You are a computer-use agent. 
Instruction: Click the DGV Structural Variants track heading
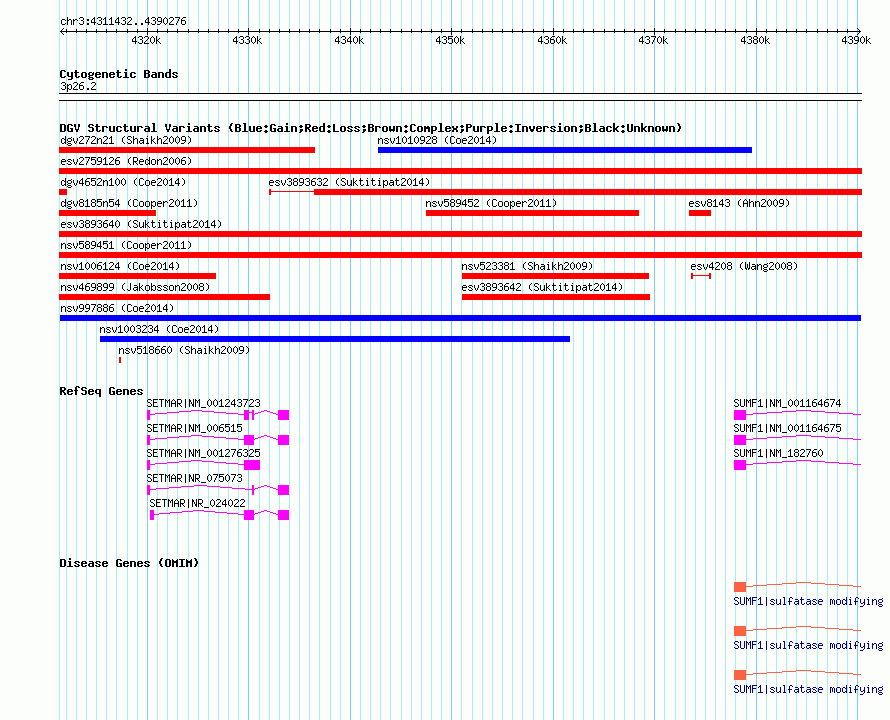(x=371, y=128)
